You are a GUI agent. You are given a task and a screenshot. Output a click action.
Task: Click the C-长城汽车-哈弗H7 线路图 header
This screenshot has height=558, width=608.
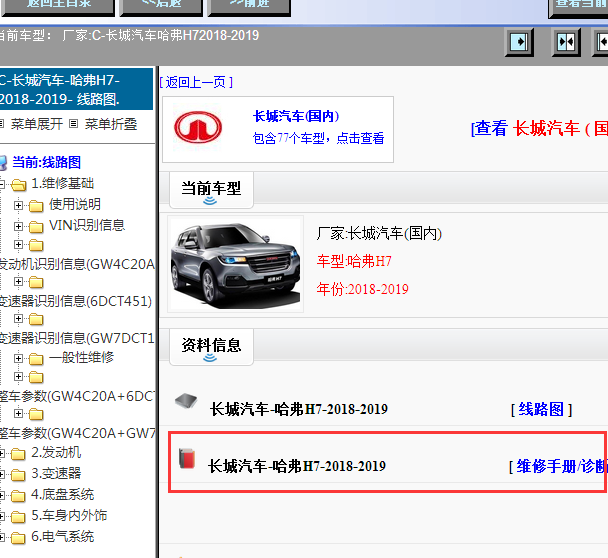tap(76, 89)
